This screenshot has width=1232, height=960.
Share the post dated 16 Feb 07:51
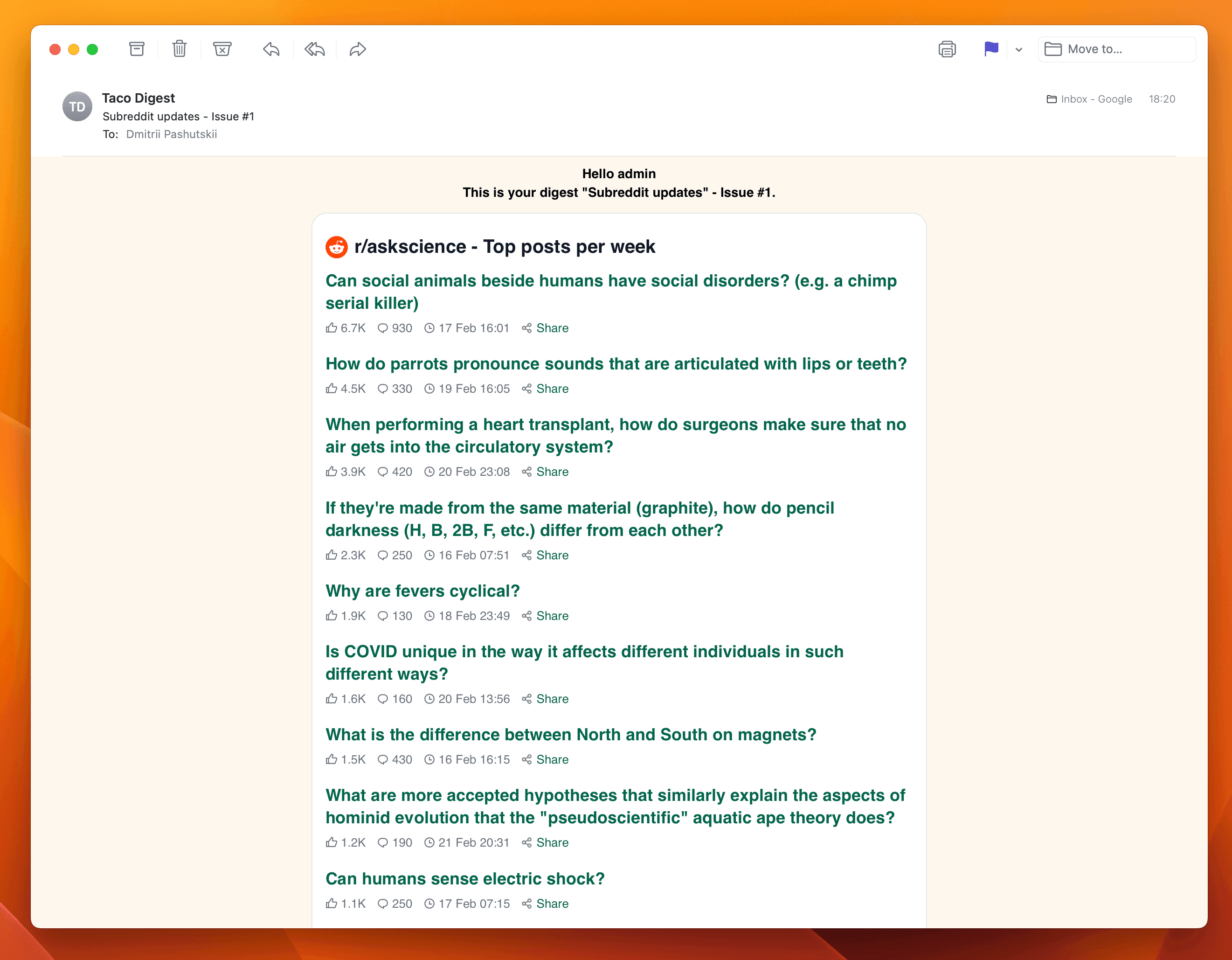[x=545, y=556]
